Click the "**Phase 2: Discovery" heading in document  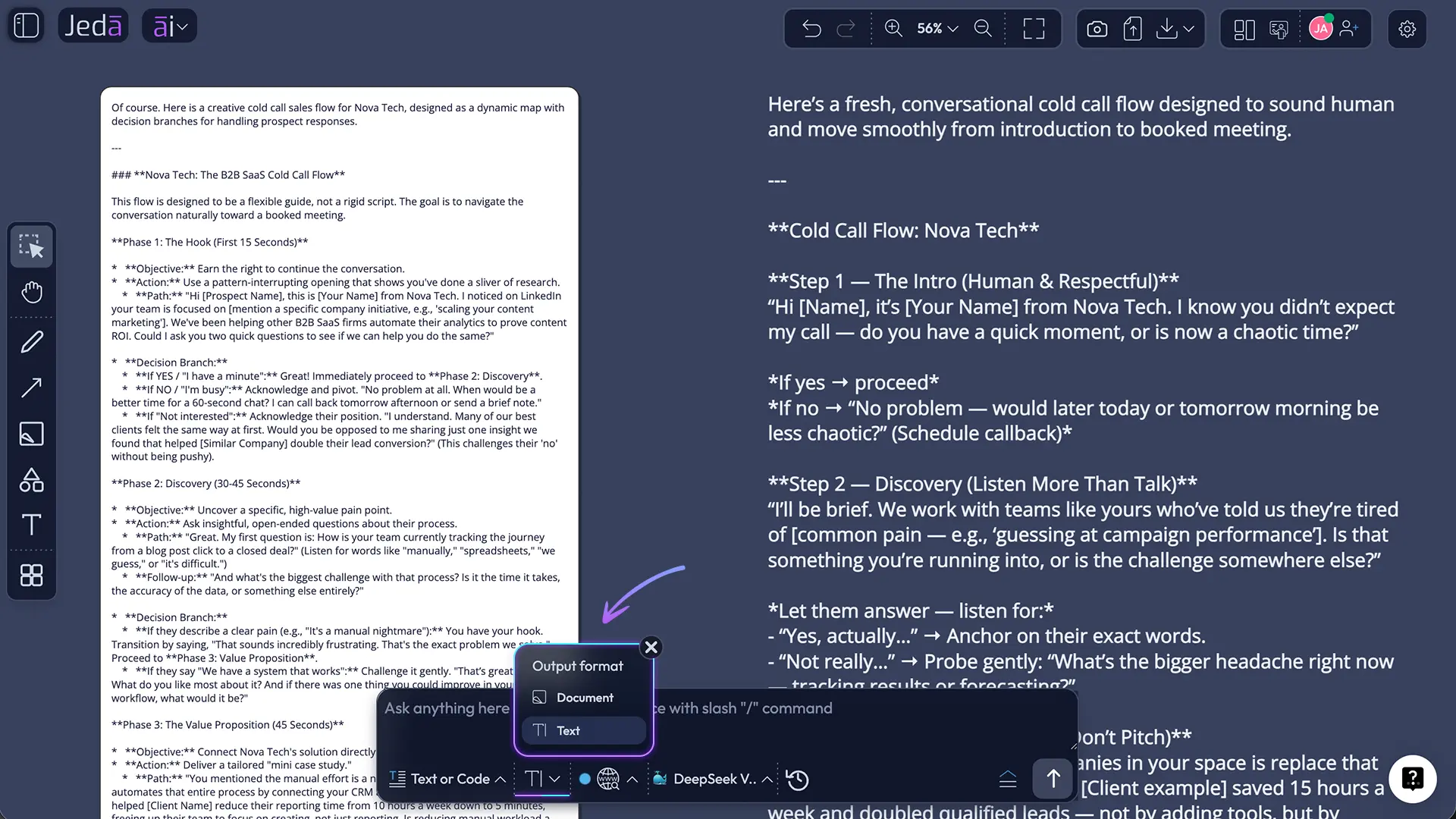click(x=206, y=483)
